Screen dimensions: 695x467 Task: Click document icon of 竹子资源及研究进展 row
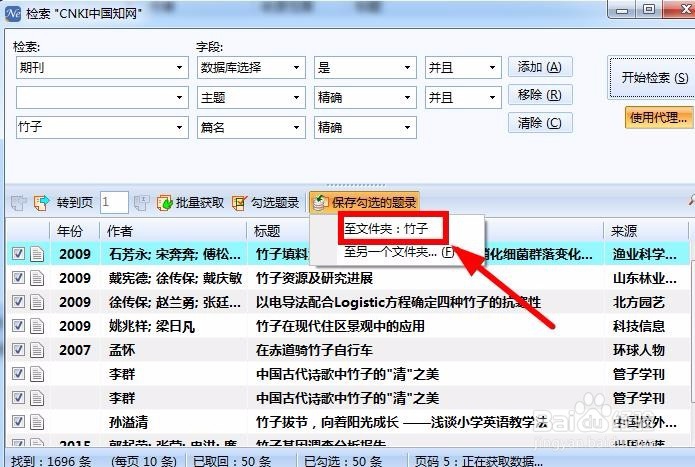click(x=37, y=278)
